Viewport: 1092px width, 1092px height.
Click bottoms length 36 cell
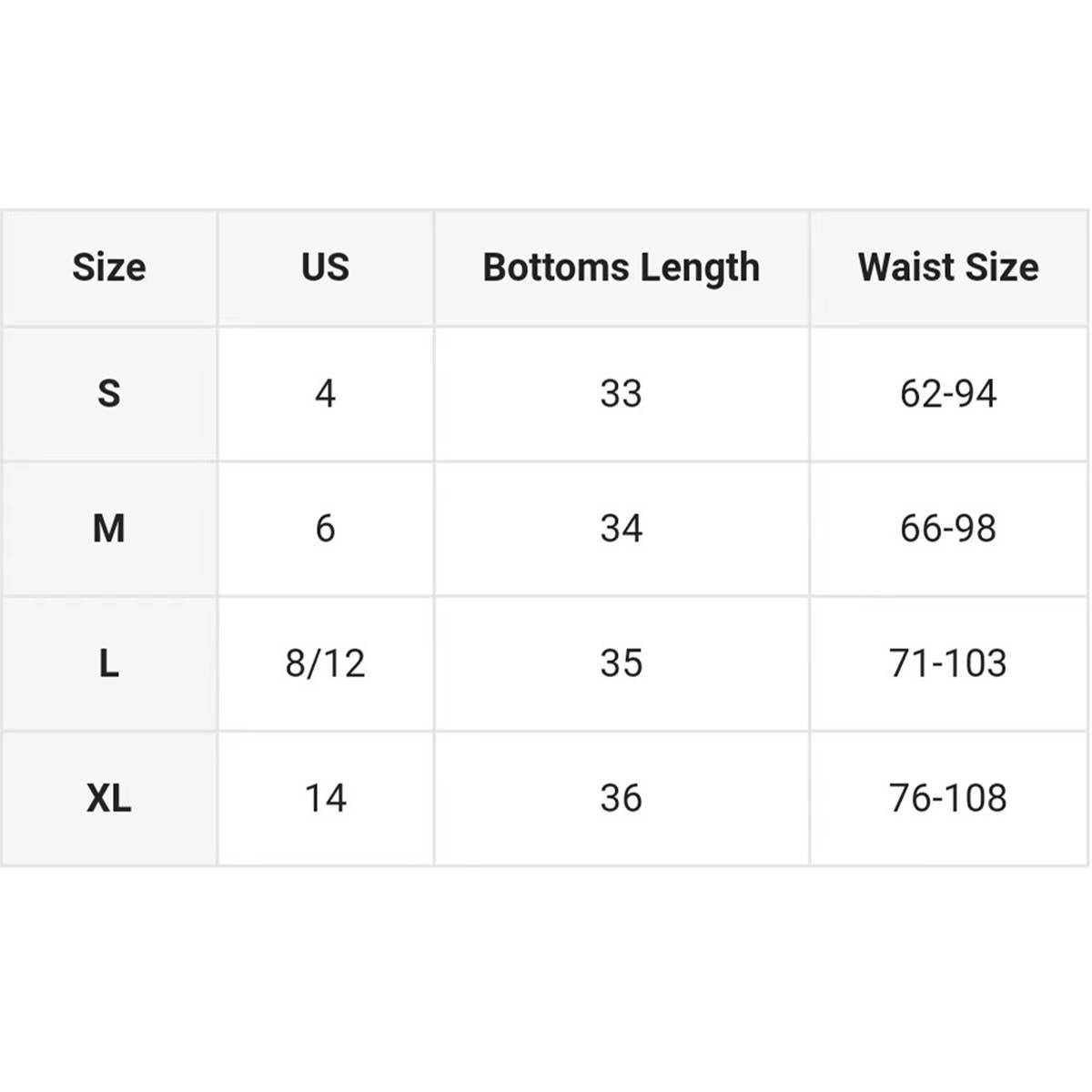[621, 798]
